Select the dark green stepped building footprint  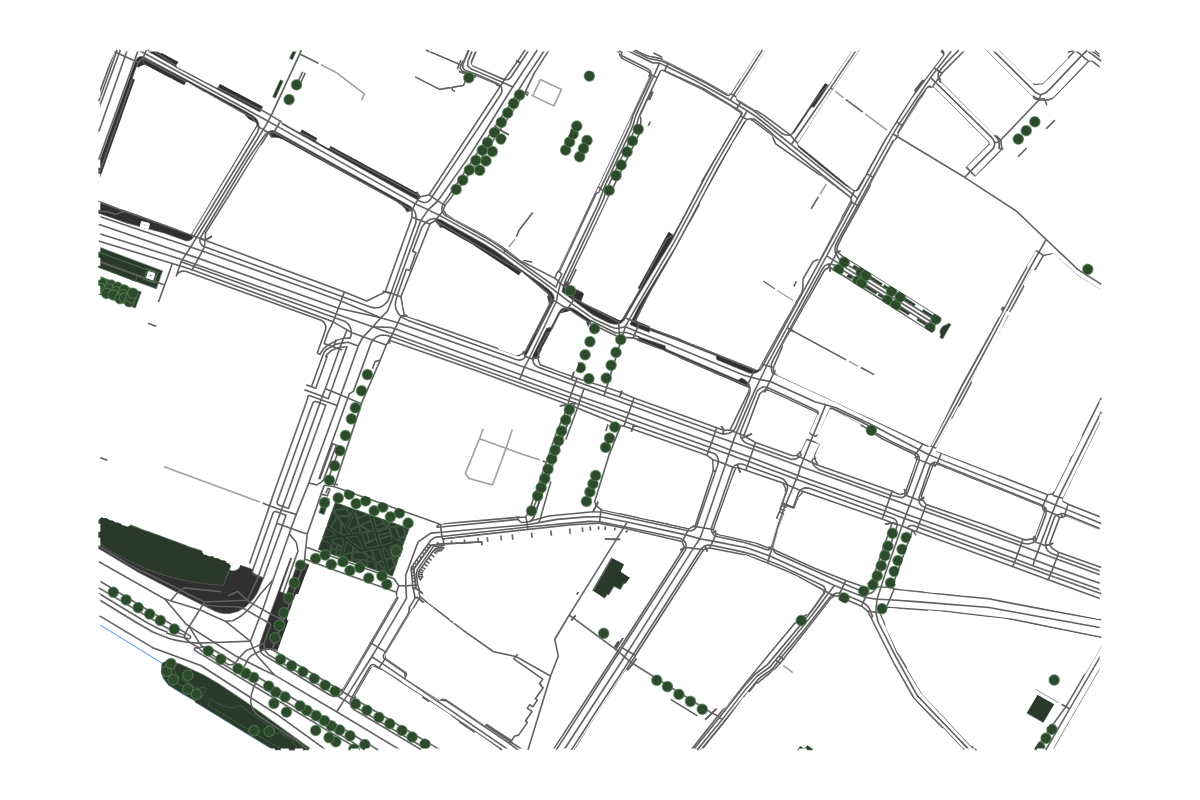[610, 578]
